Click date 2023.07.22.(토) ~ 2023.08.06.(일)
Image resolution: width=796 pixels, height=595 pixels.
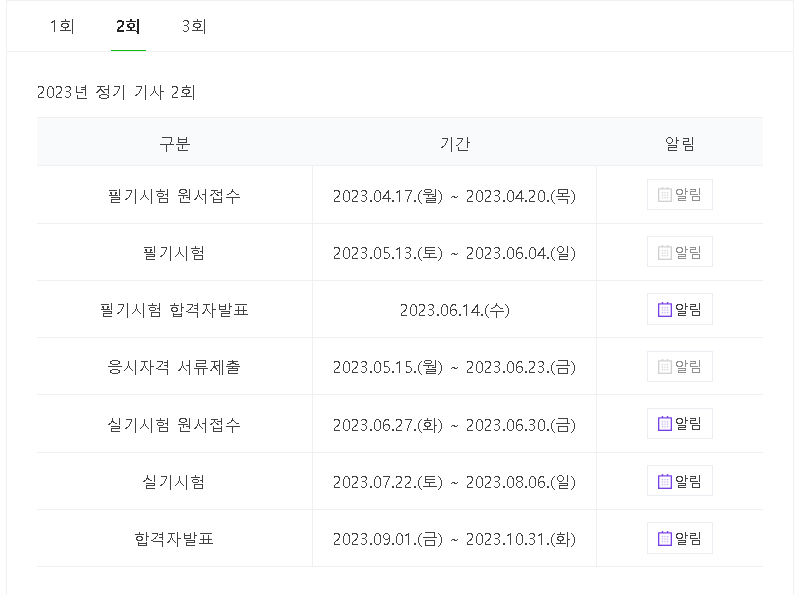tap(454, 482)
